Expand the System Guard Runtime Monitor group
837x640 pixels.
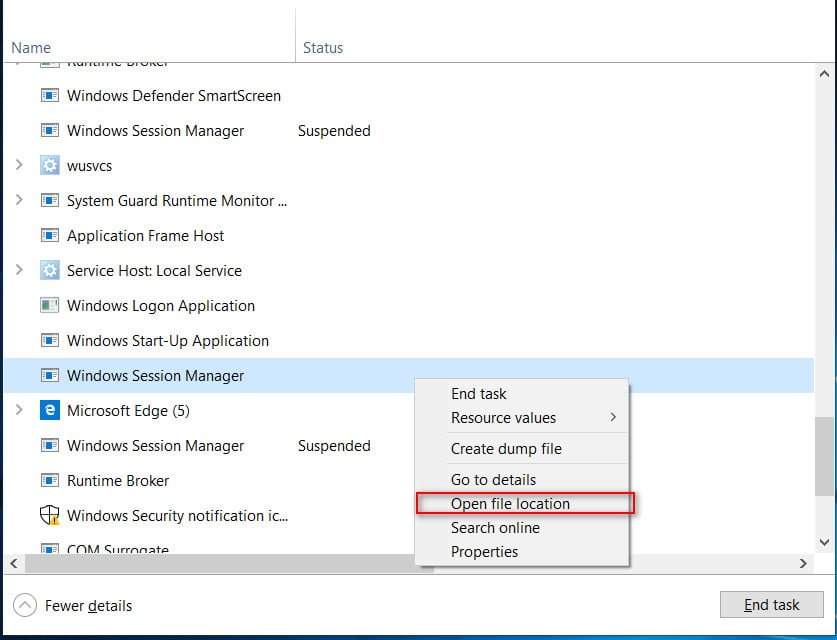tap(19, 201)
